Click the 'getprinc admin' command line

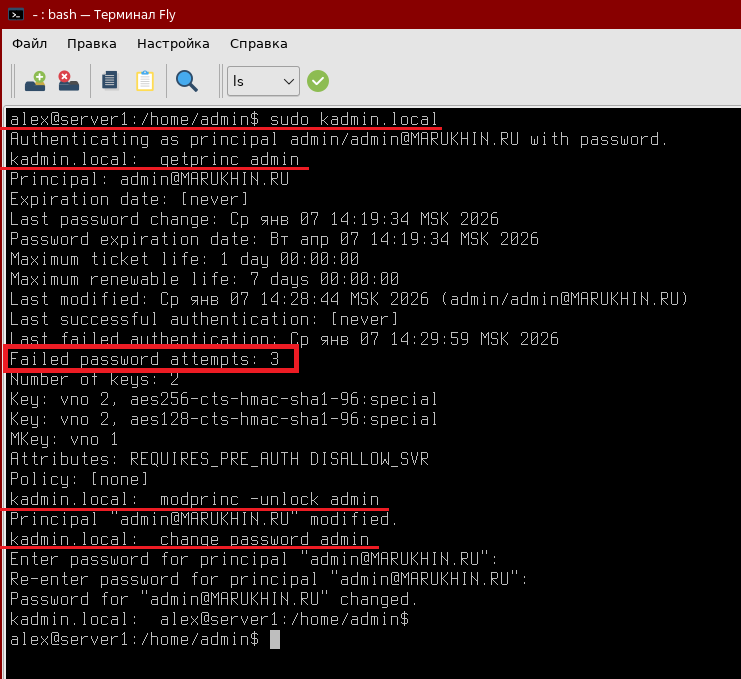click(229, 159)
